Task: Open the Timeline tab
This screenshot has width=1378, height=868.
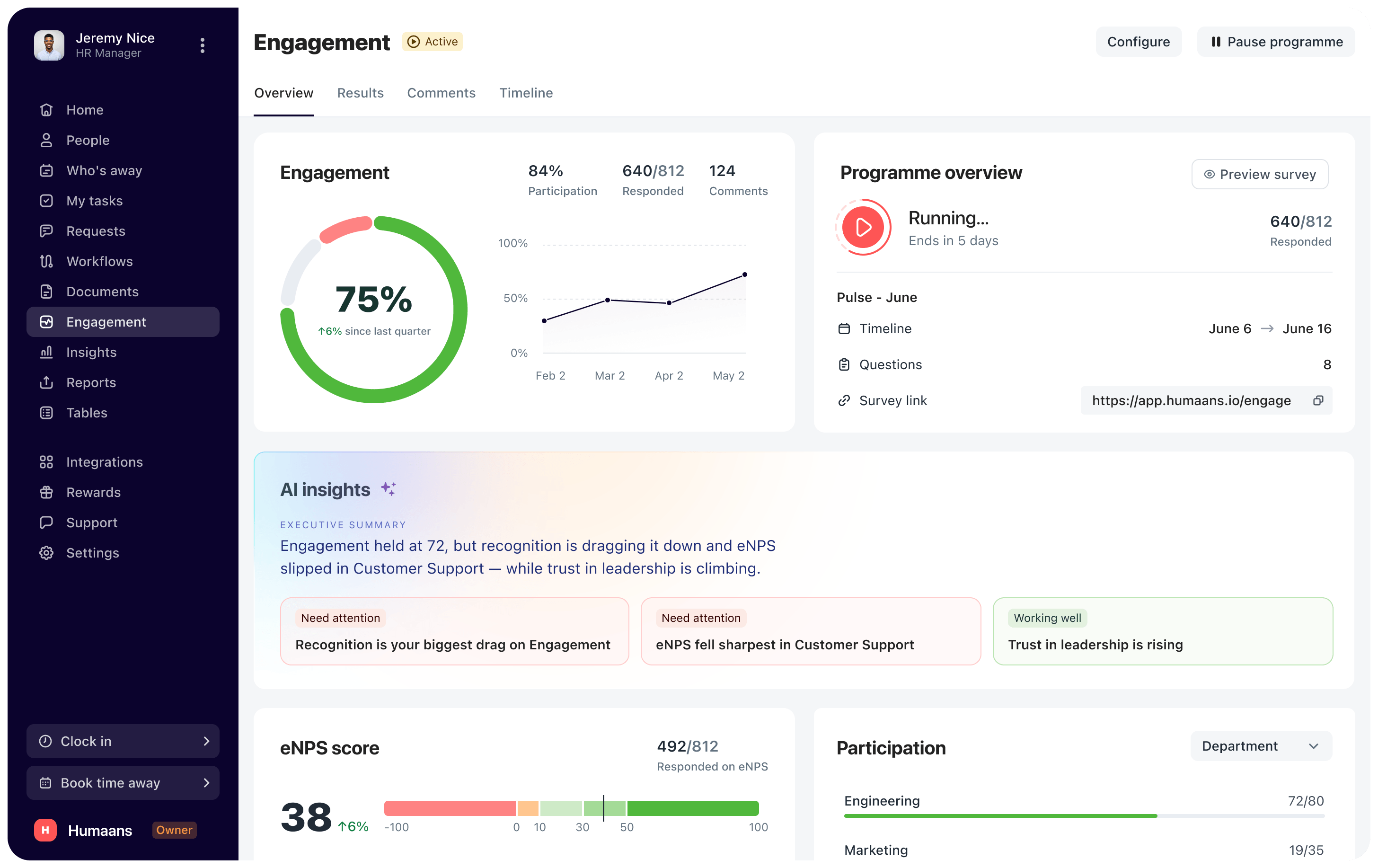Action: click(526, 93)
